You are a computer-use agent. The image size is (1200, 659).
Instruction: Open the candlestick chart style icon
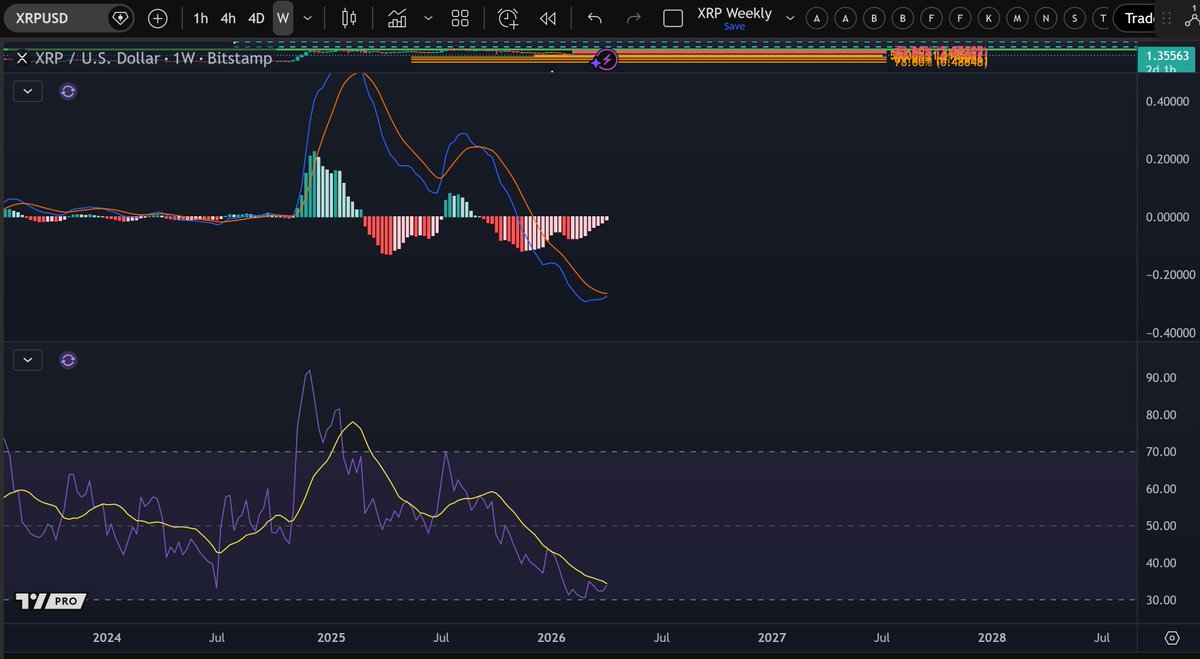click(x=347, y=18)
